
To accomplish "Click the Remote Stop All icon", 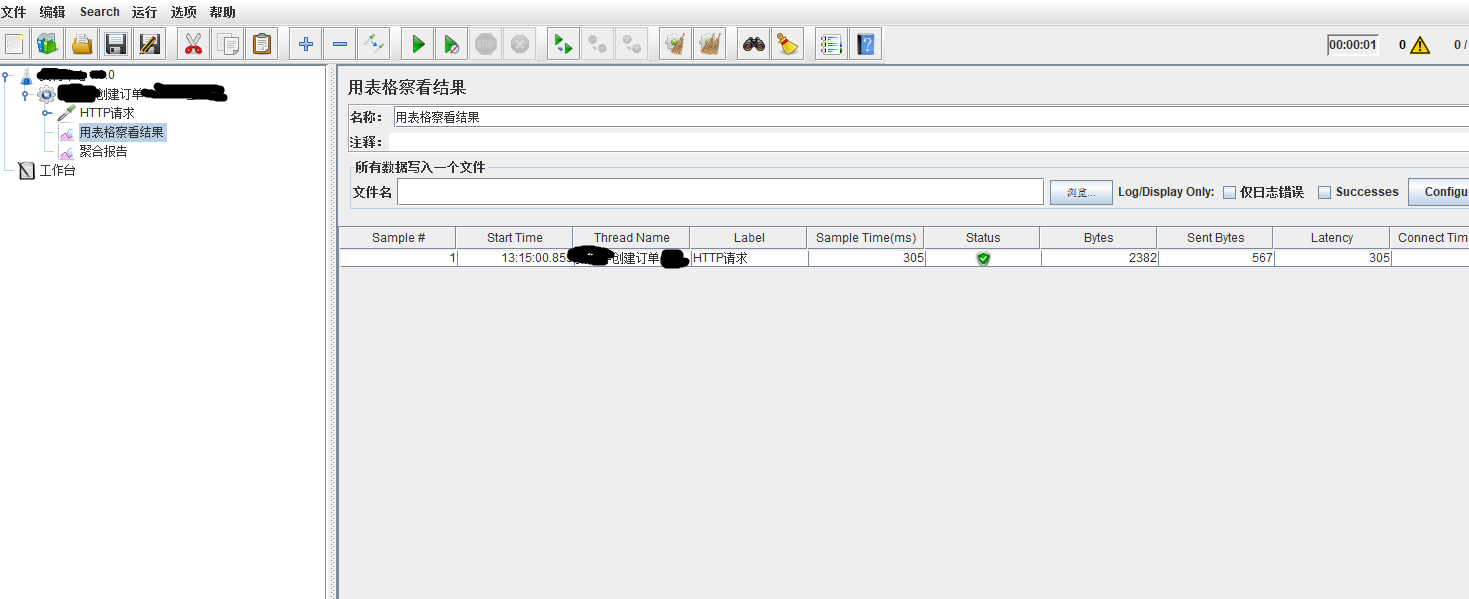I will 598,44.
